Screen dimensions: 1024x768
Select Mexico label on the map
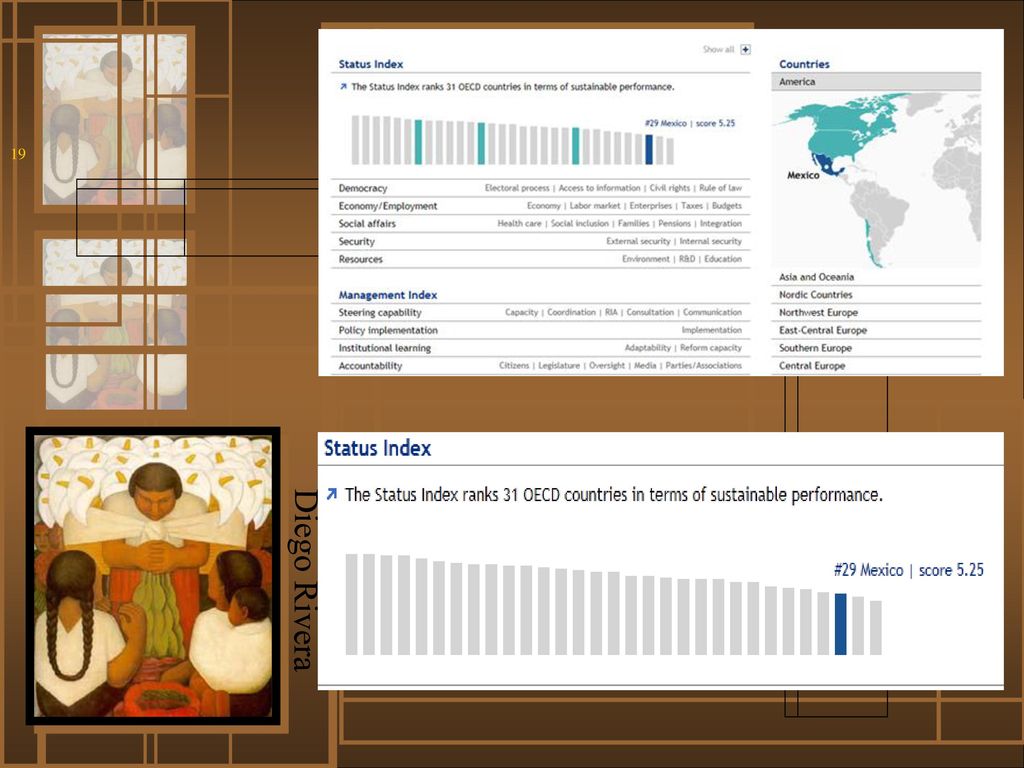pos(803,175)
